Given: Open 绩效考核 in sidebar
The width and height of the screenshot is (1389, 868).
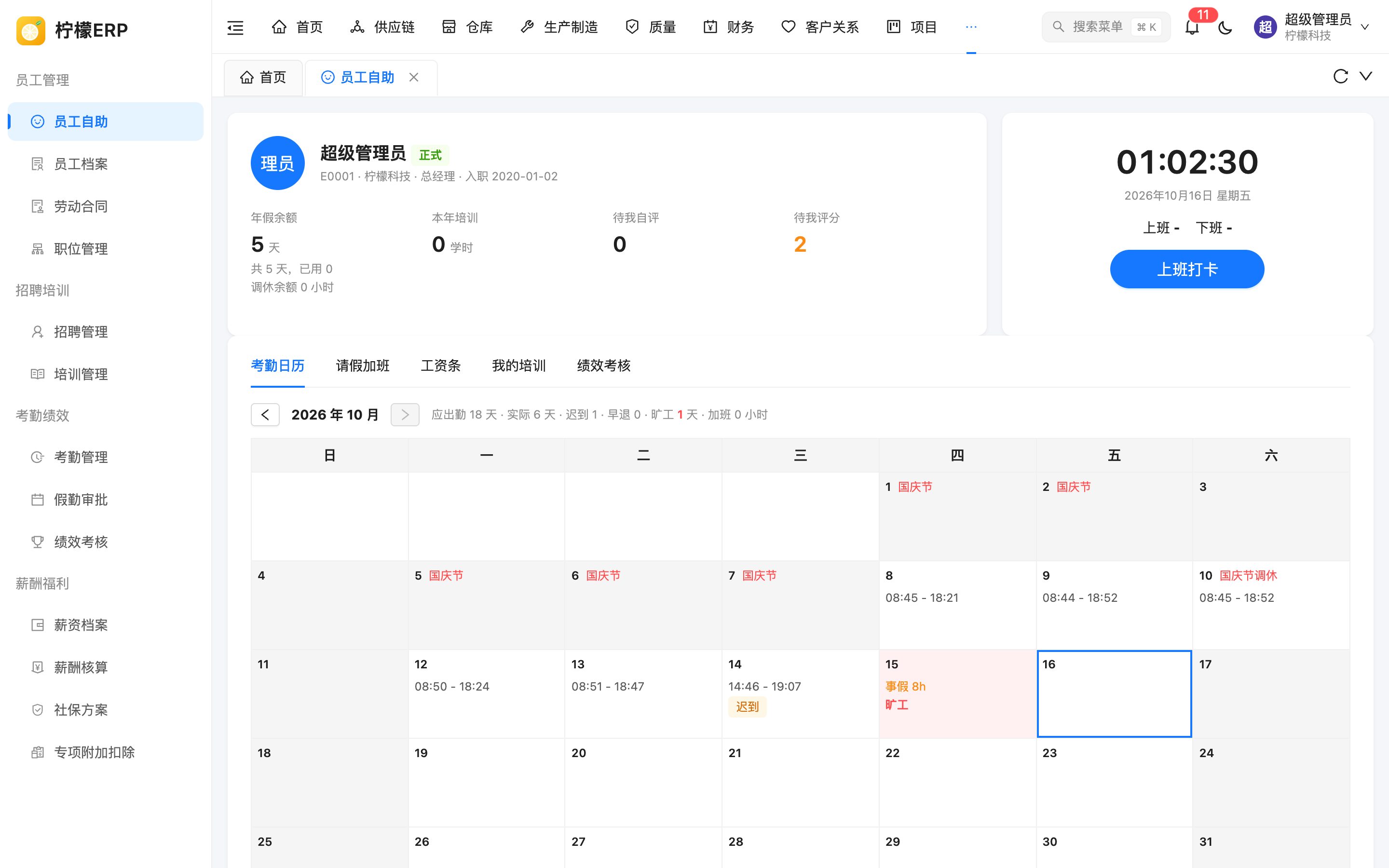Looking at the screenshot, I should coord(106,542).
